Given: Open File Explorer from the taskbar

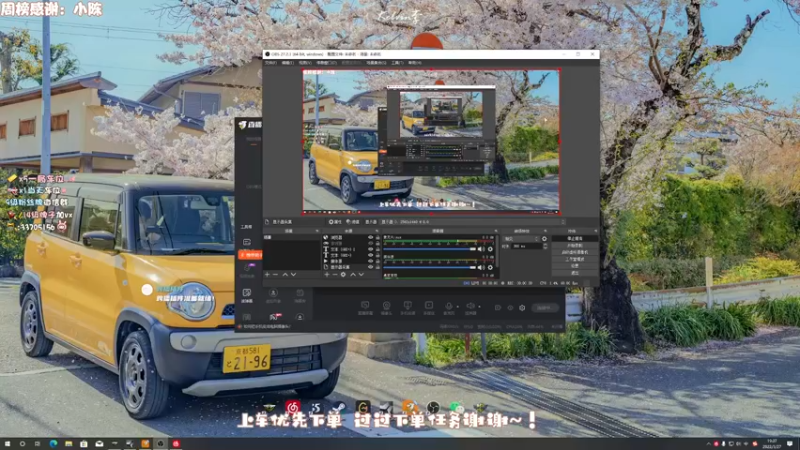Looking at the screenshot, I should 68,444.
